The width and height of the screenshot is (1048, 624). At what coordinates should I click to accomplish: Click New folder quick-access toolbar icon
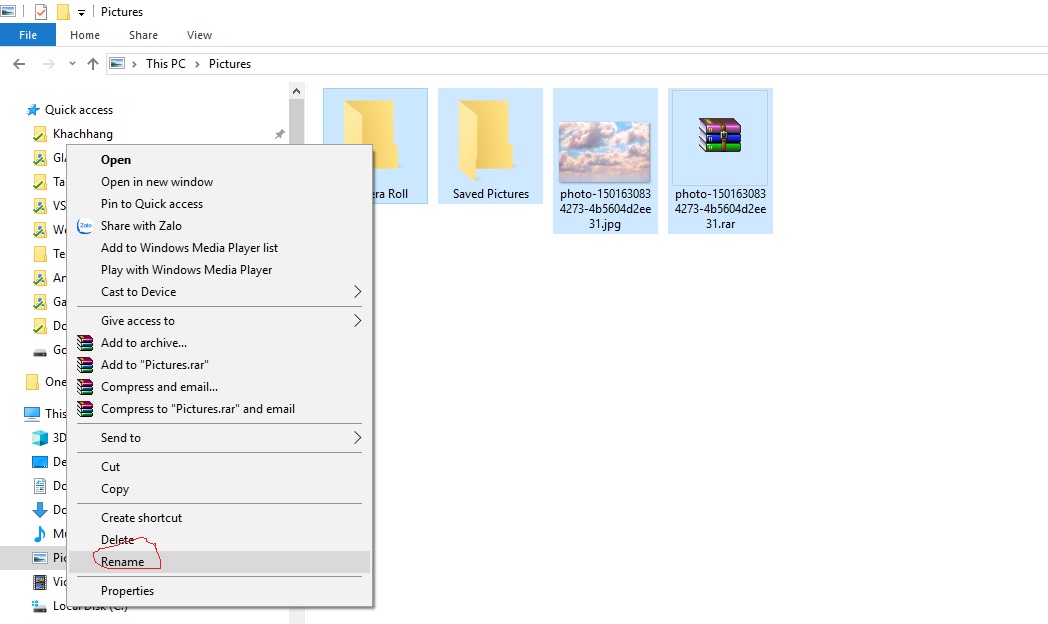point(63,11)
